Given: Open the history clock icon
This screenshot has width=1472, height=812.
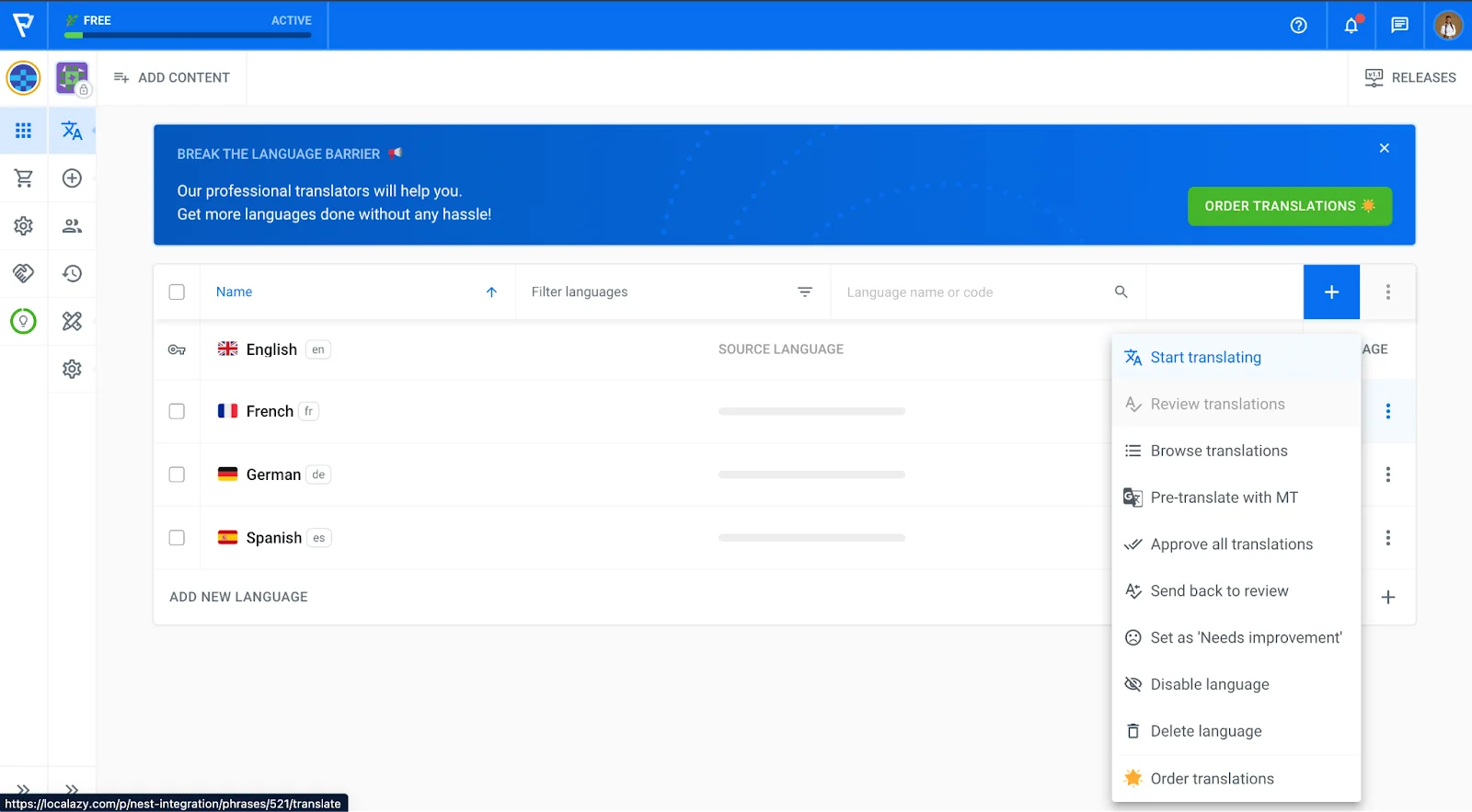Looking at the screenshot, I should click(x=72, y=274).
